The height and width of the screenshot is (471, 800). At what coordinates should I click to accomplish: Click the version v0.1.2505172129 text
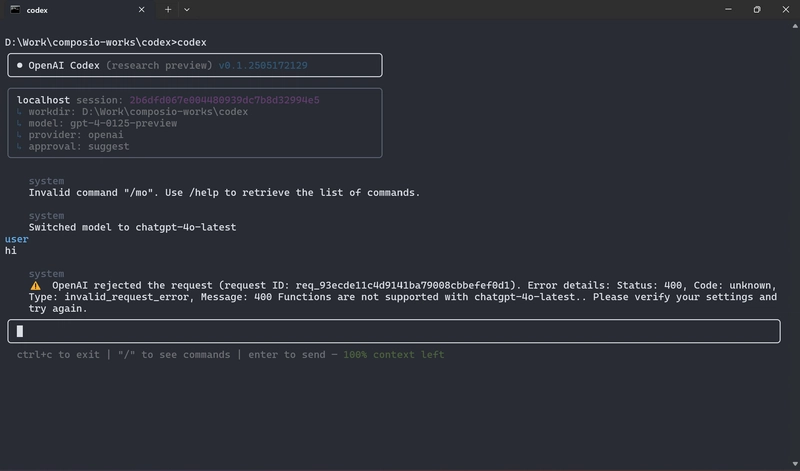click(x=263, y=65)
